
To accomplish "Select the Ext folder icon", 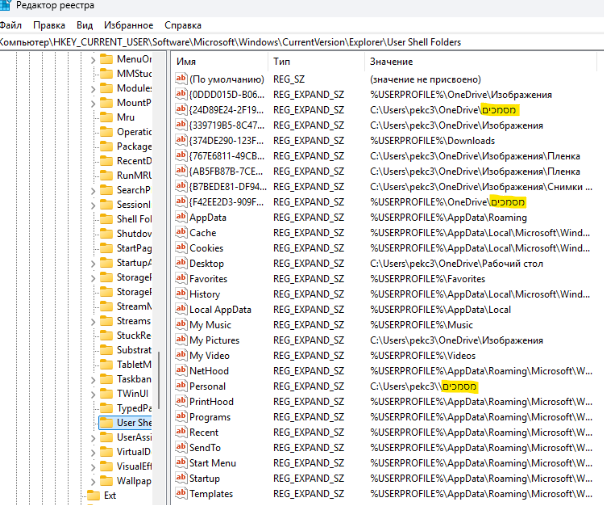I will click(94, 495).
